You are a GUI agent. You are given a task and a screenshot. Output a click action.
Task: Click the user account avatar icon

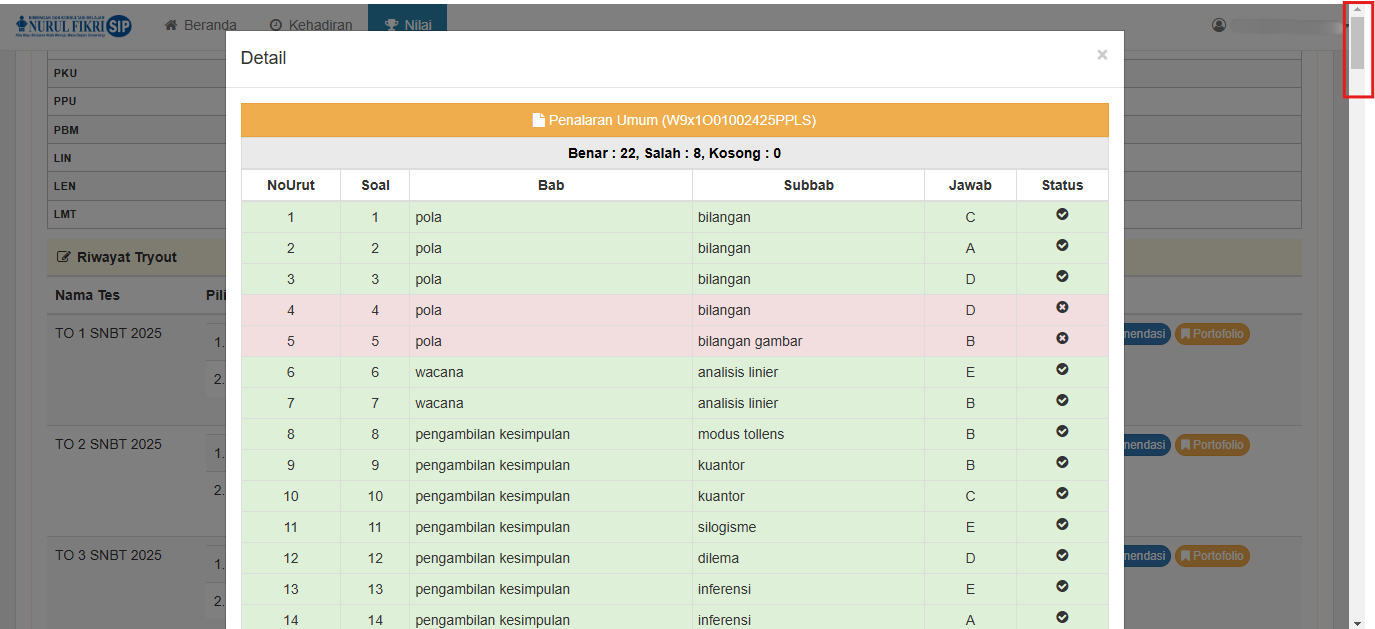tap(1219, 25)
